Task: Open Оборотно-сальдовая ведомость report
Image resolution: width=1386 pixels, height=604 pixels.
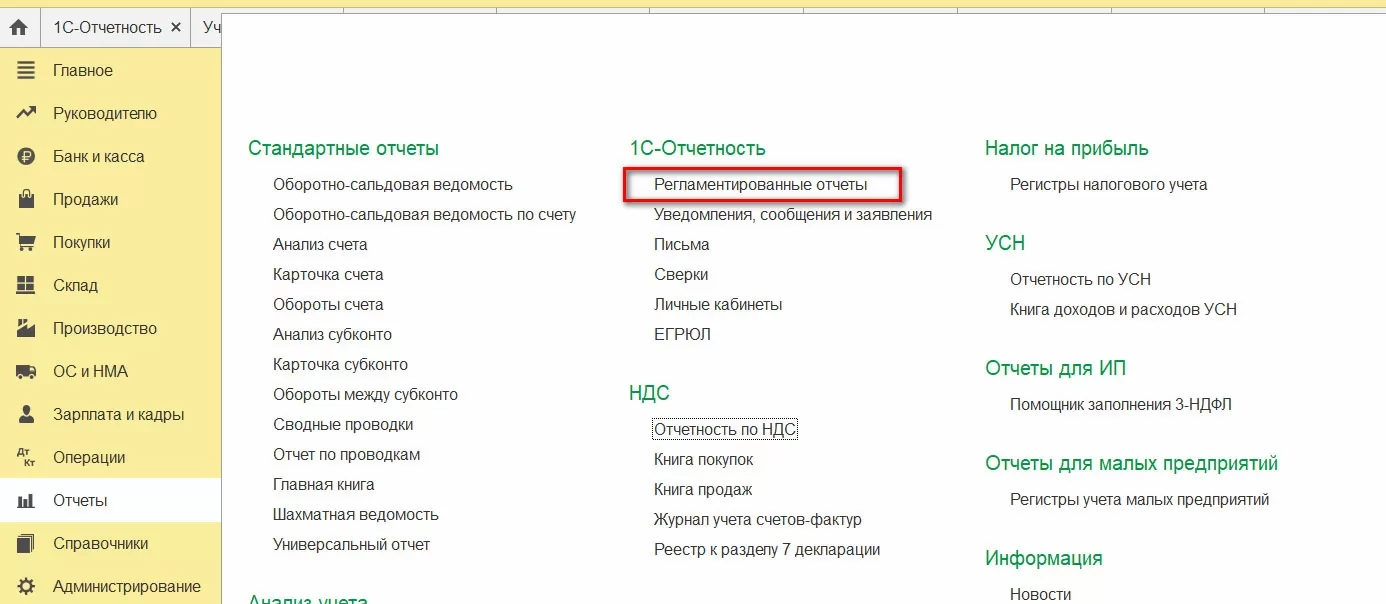Action: tap(393, 185)
